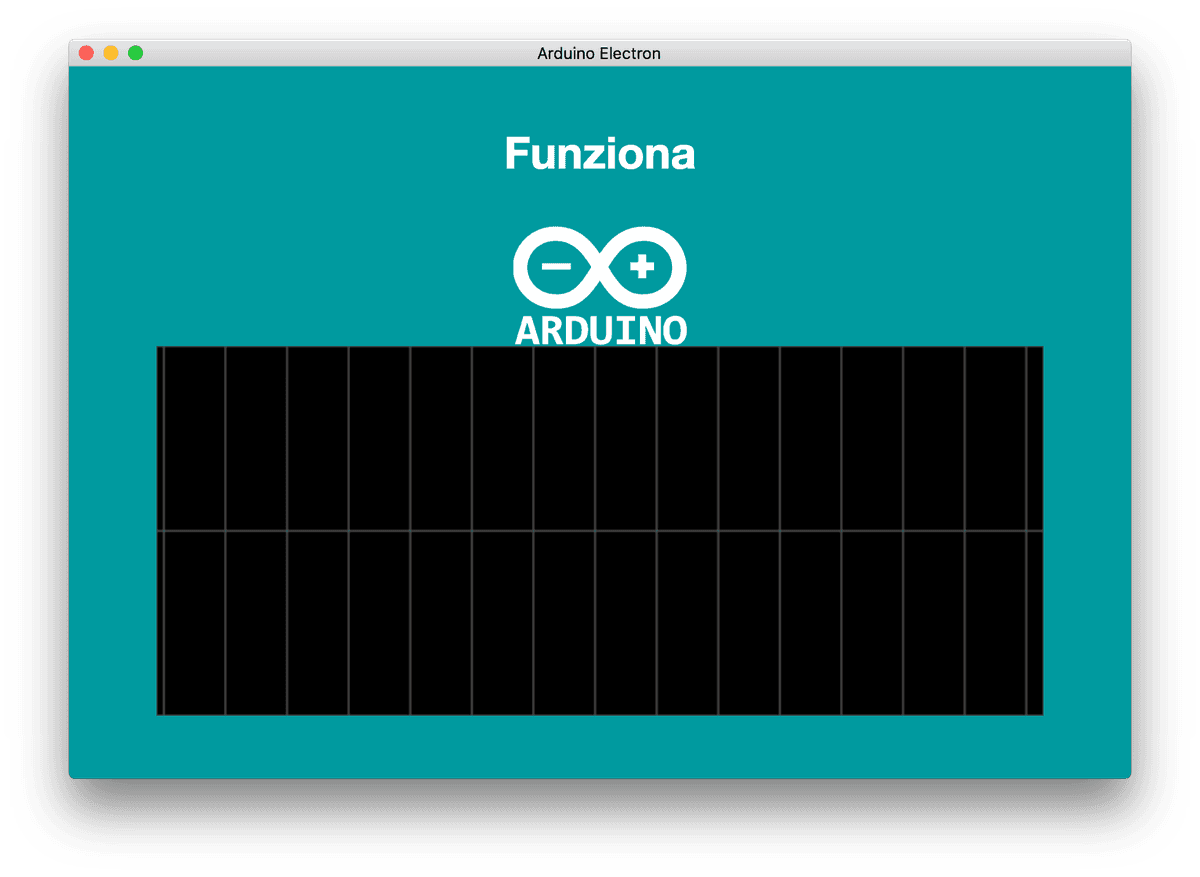Close the Arduino Electron window

[86, 53]
